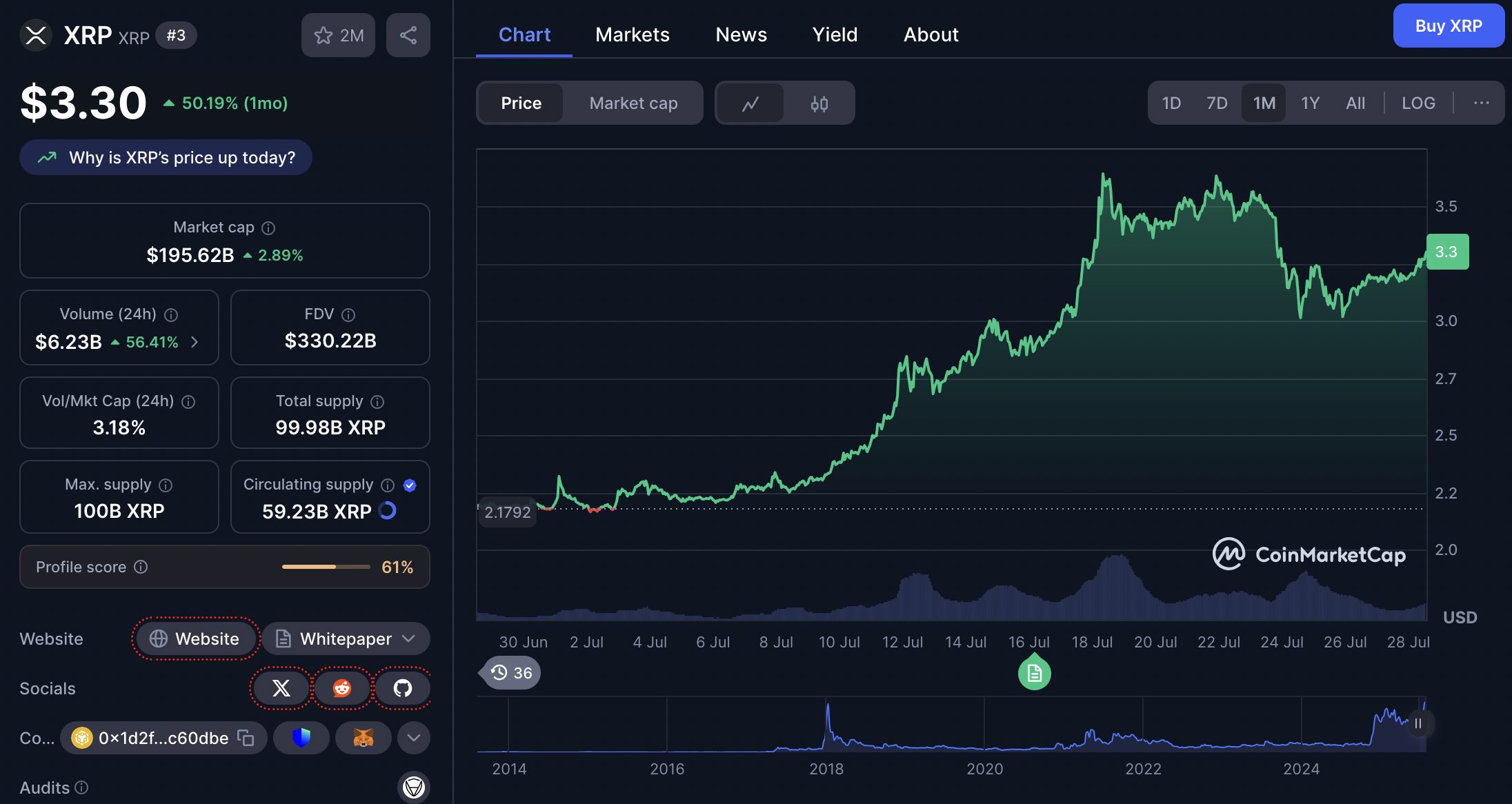Image resolution: width=1512 pixels, height=804 pixels.
Task: Add XRP to watchlist via star icon
Action: click(323, 35)
